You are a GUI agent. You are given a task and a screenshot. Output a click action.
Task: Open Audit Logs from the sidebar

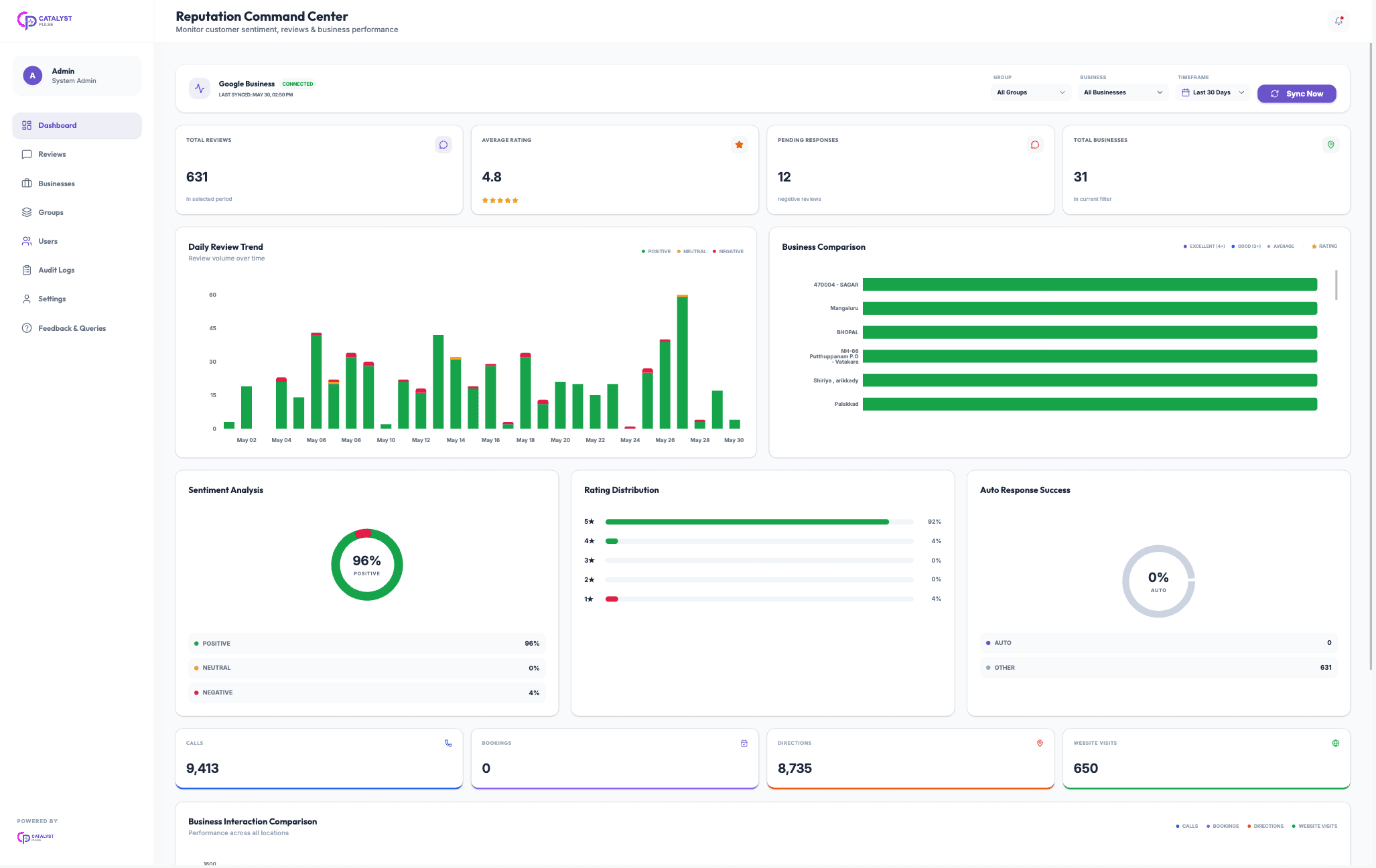click(x=77, y=270)
